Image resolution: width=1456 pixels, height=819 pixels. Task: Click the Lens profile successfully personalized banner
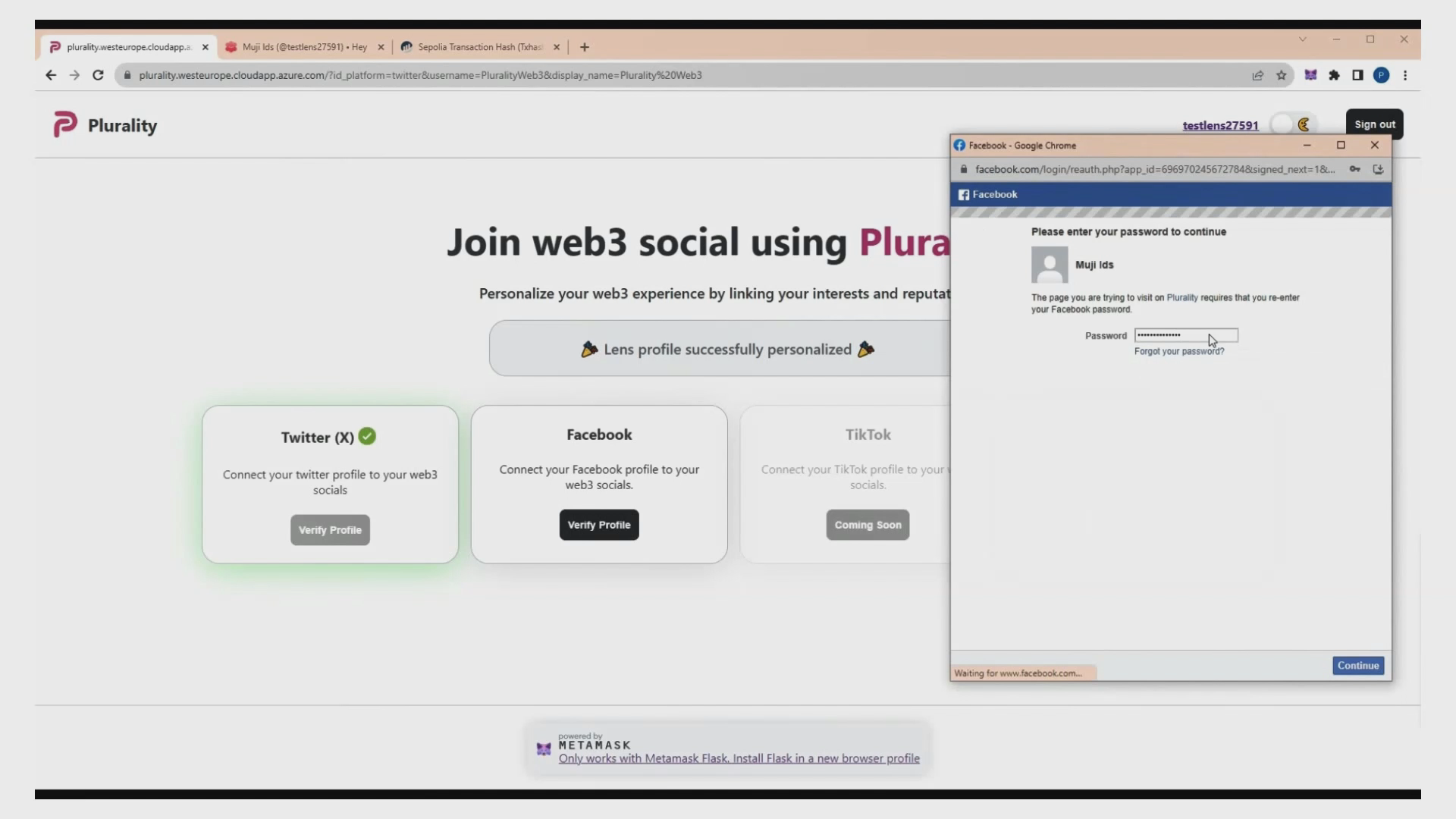(x=720, y=349)
